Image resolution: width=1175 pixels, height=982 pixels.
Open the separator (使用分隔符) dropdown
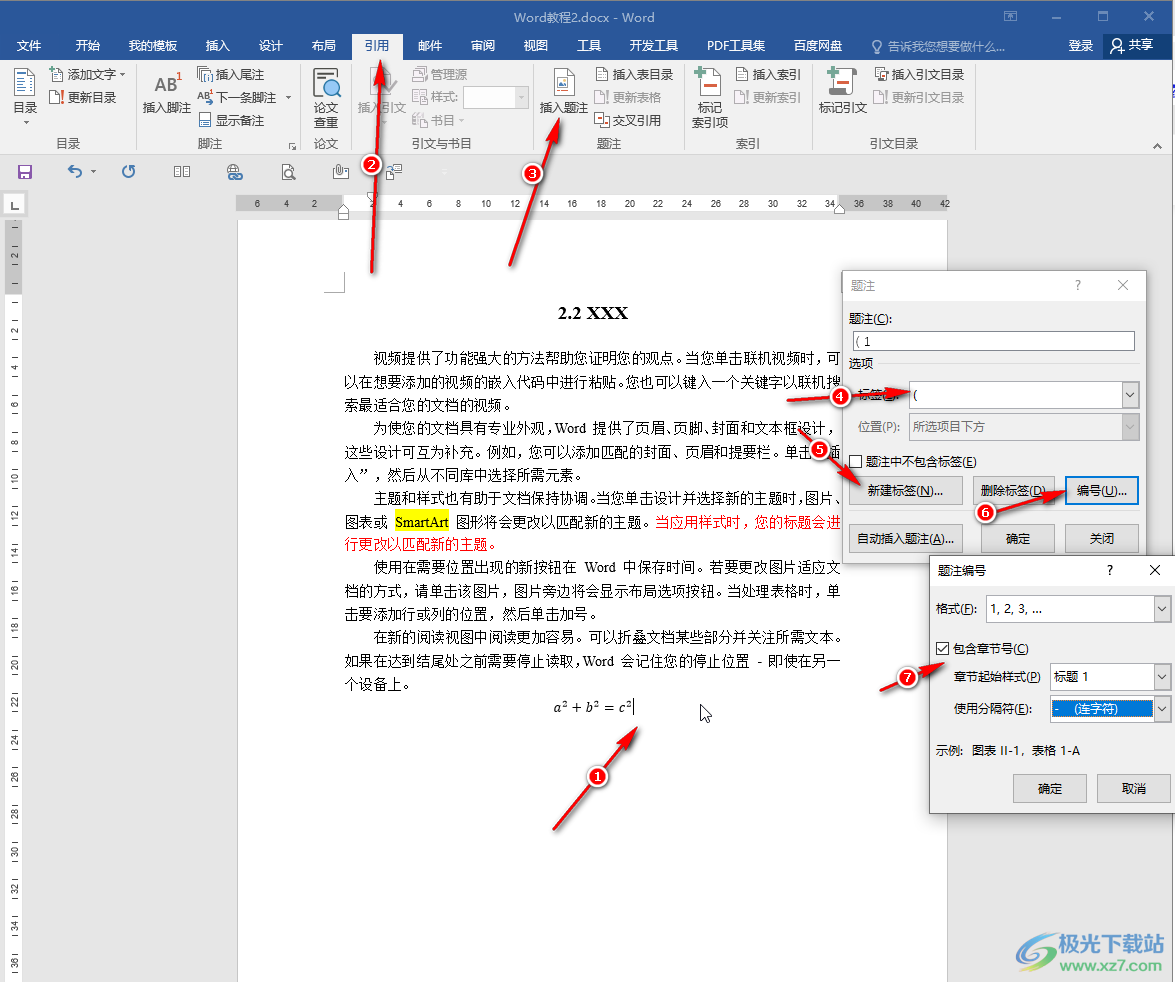tap(1162, 708)
